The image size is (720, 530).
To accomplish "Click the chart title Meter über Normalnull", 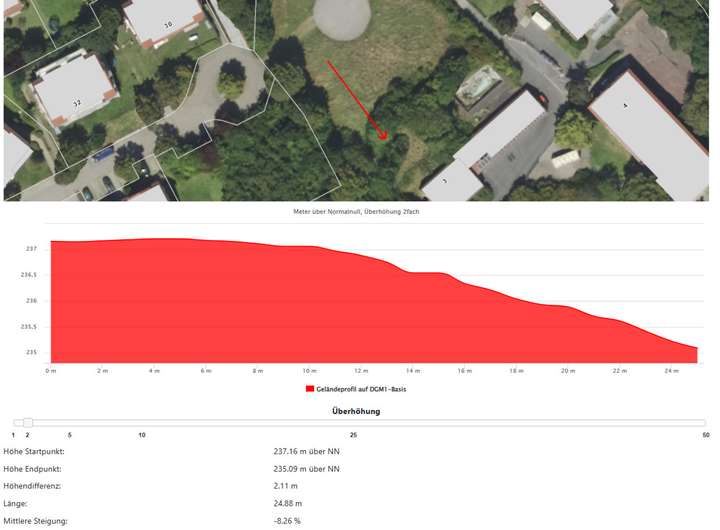I will point(362,212).
